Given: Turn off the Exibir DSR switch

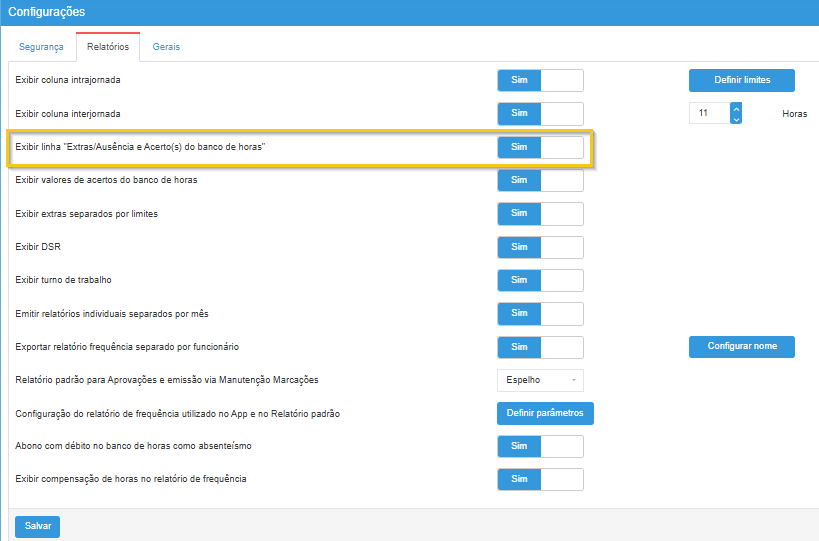Looking at the screenshot, I should [540, 247].
